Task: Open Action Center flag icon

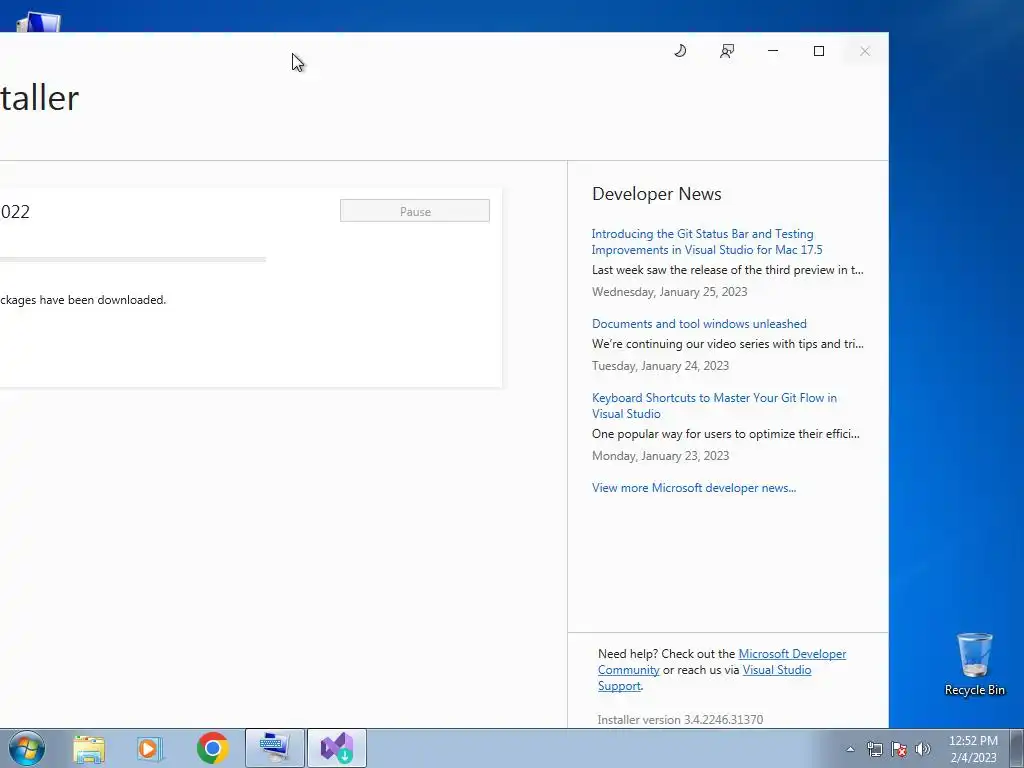Action: coord(899,749)
